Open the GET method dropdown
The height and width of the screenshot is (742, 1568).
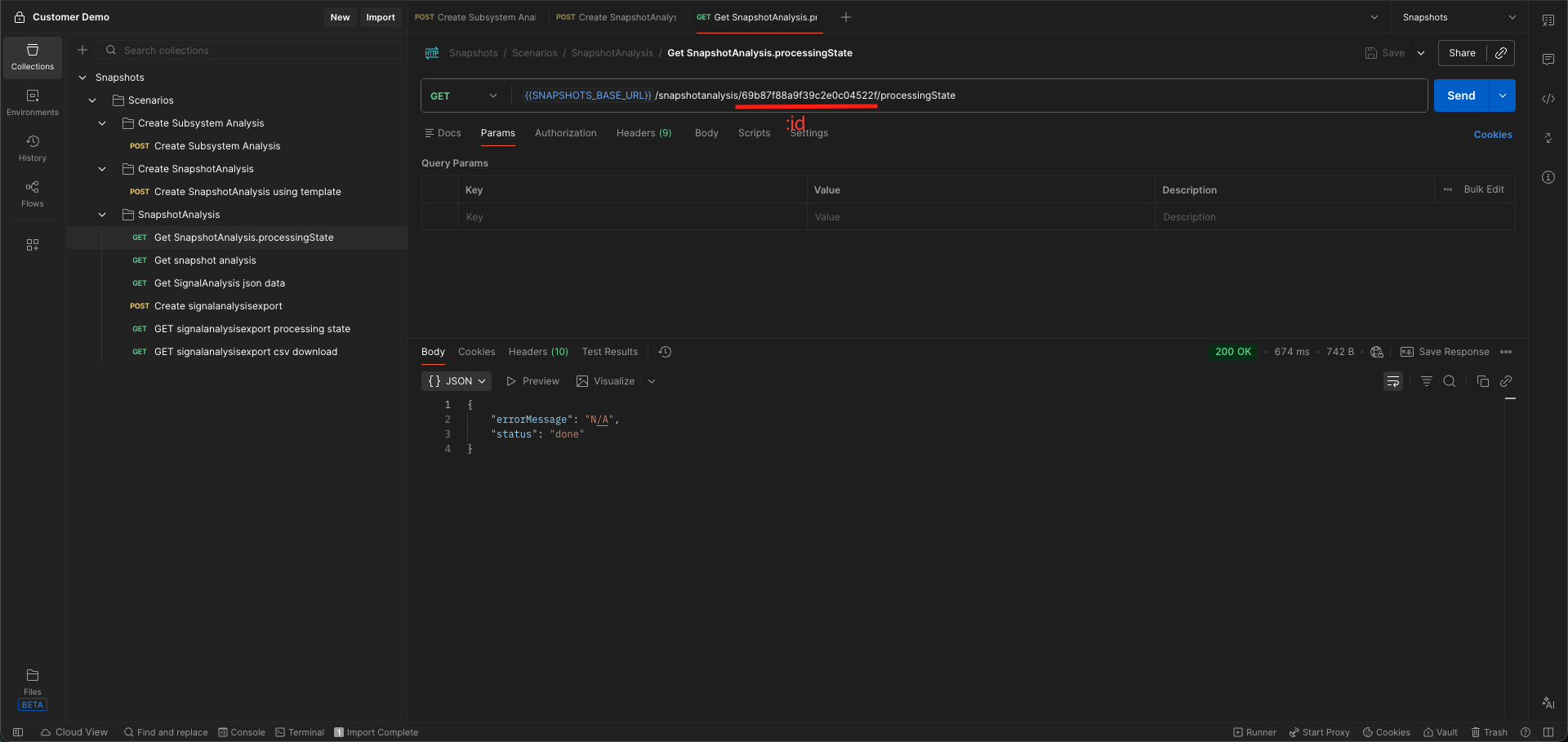click(463, 96)
